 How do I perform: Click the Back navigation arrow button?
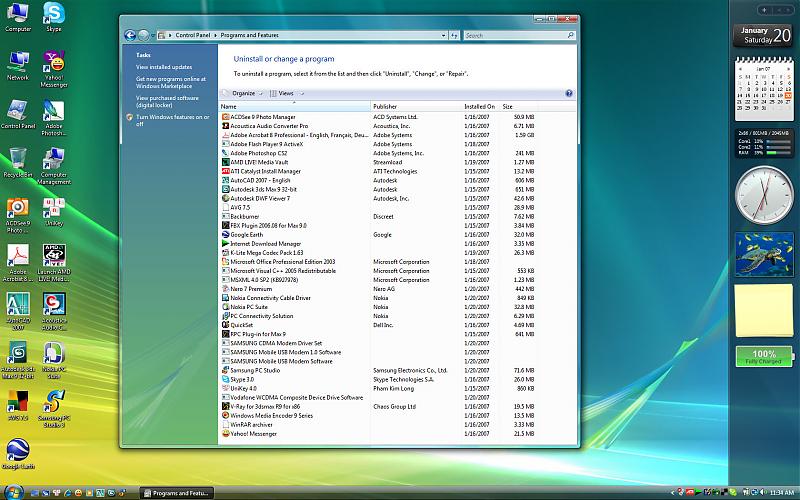[130, 35]
